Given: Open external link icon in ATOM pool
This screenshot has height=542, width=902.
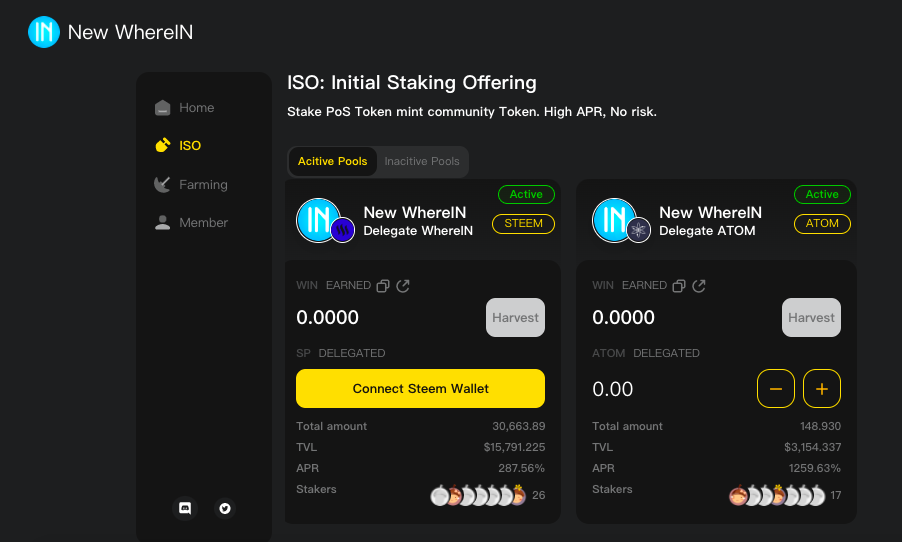Looking at the screenshot, I should (699, 286).
